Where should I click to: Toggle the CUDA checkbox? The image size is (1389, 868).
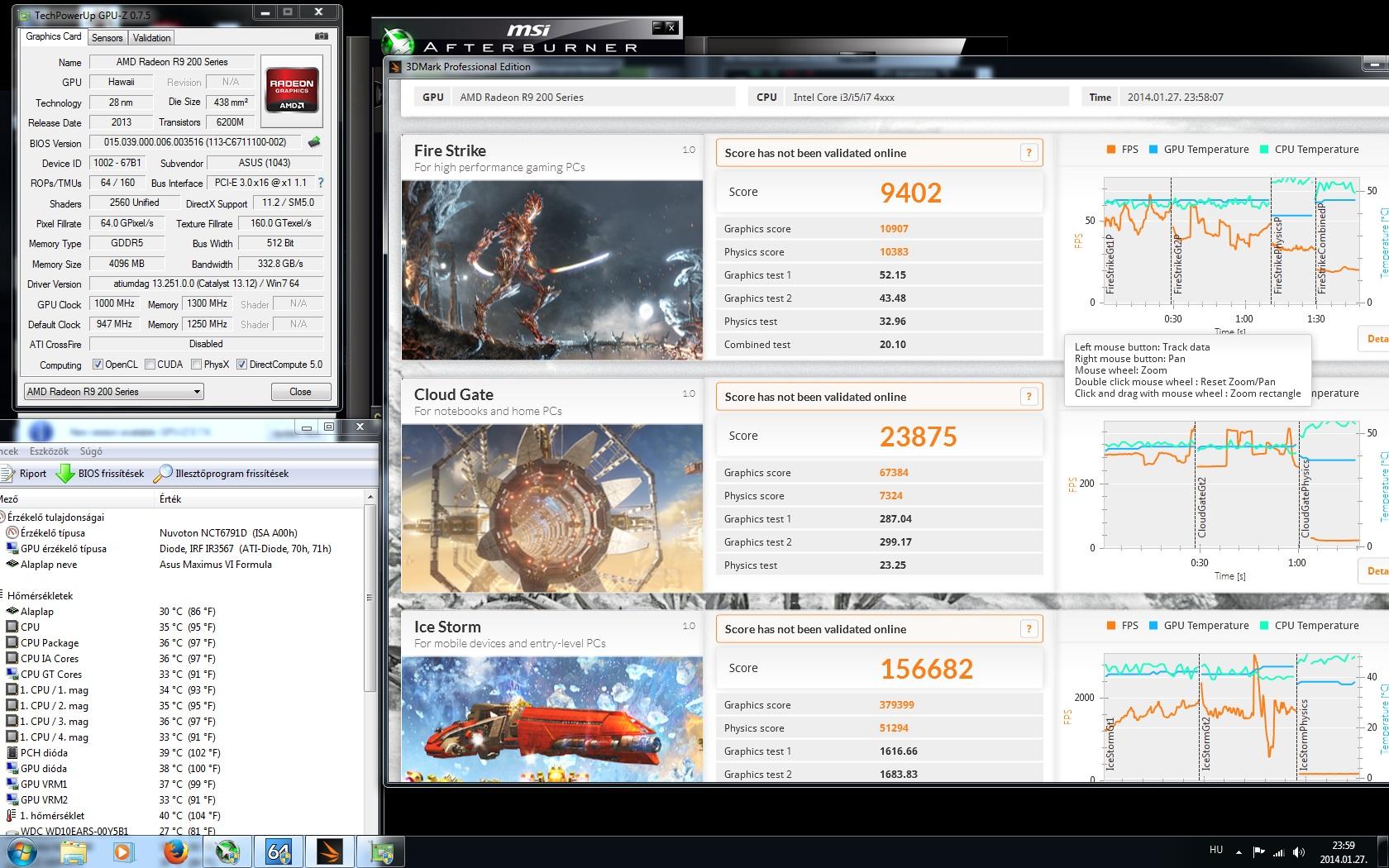[150, 365]
